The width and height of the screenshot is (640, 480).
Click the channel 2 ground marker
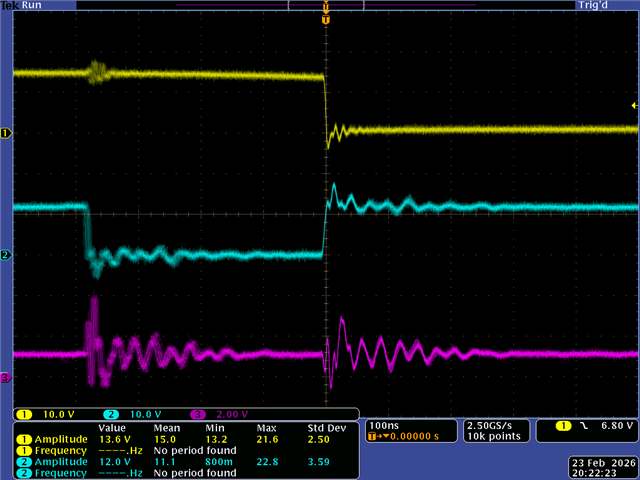point(6,255)
